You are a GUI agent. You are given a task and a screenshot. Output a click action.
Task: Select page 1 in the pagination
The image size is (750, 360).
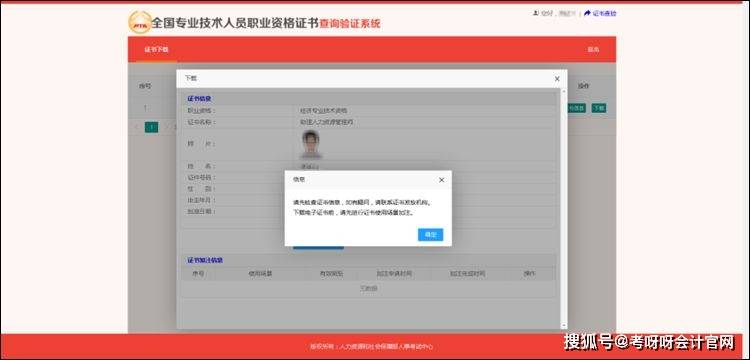(x=151, y=127)
